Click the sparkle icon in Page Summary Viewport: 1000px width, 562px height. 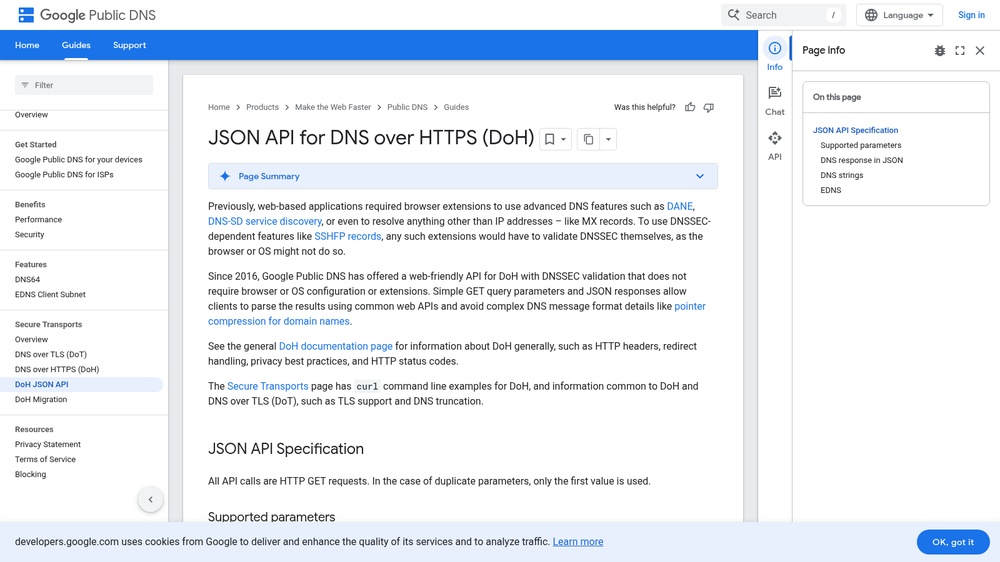224,176
